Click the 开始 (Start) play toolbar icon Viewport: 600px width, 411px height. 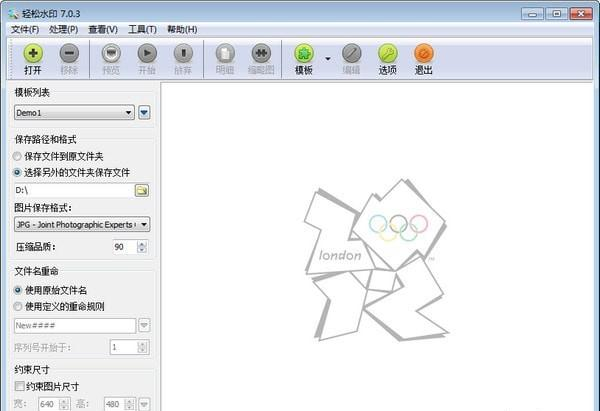[x=147, y=54]
